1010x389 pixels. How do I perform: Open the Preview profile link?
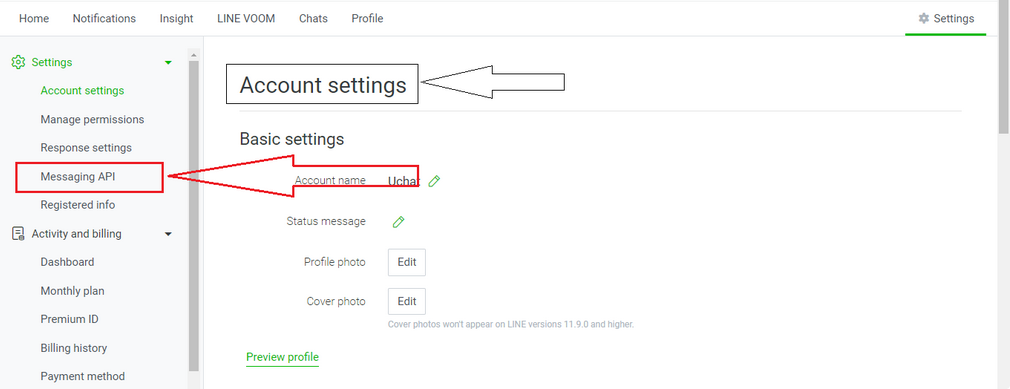(x=282, y=357)
